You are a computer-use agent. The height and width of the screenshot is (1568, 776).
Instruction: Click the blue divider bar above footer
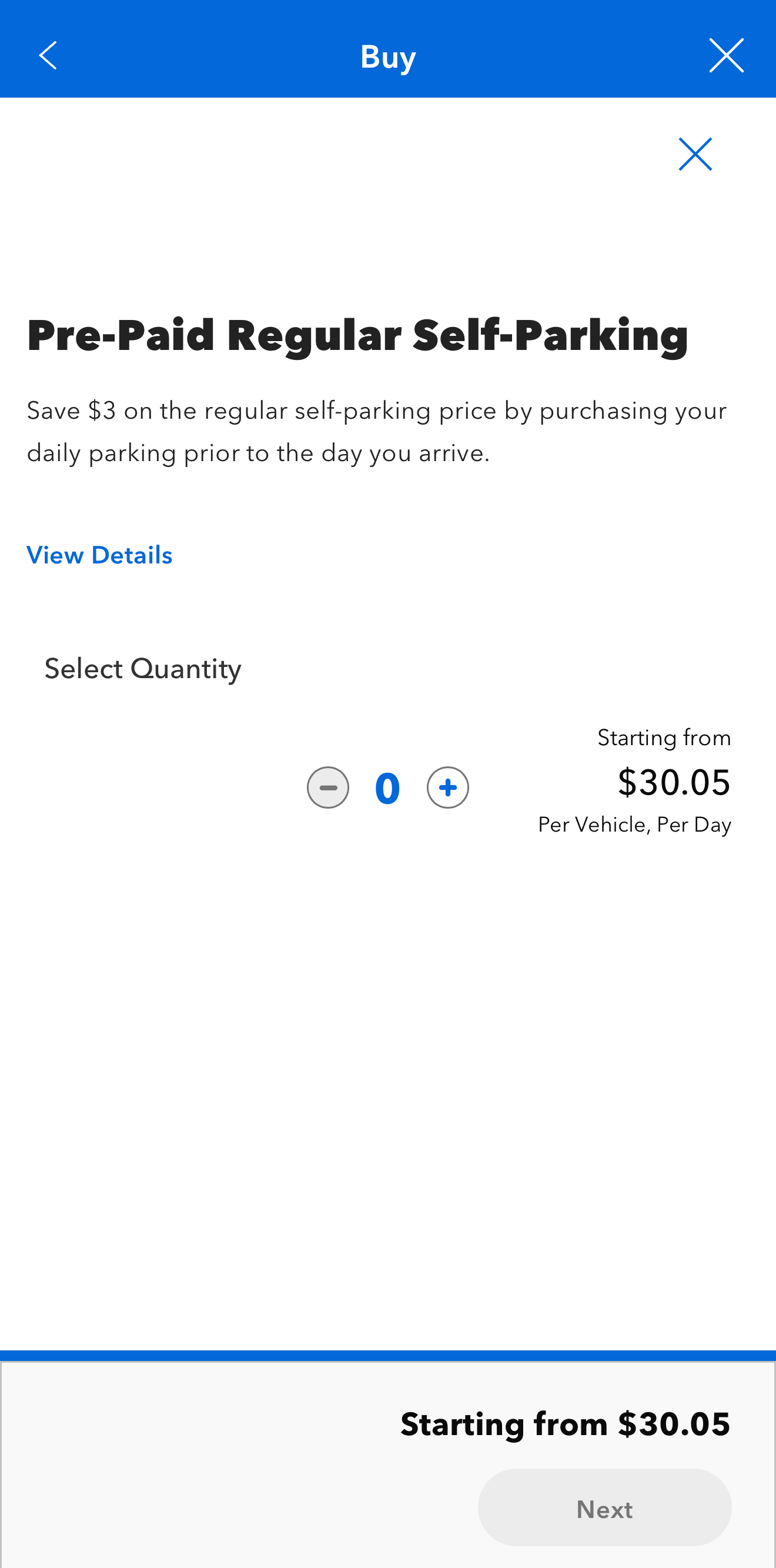pyautogui.click(x=387, y=1355)
